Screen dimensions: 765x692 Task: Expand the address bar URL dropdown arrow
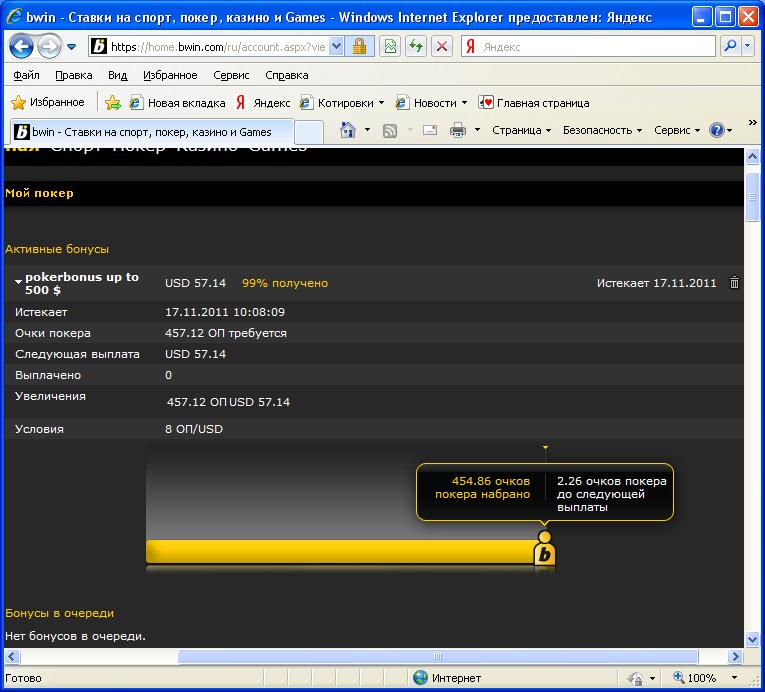336,47
